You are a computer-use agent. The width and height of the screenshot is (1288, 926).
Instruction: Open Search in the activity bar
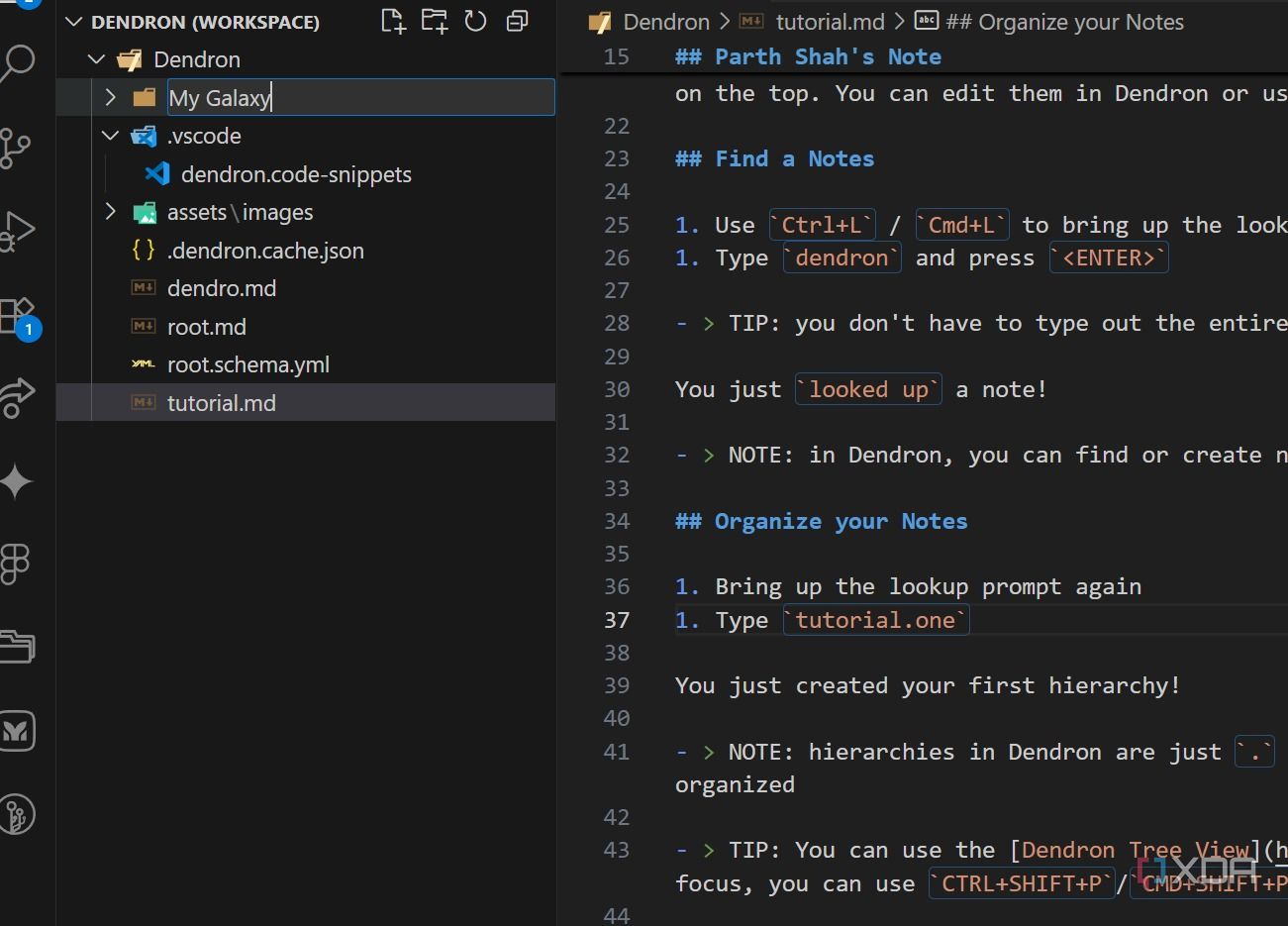click(16, 64)
